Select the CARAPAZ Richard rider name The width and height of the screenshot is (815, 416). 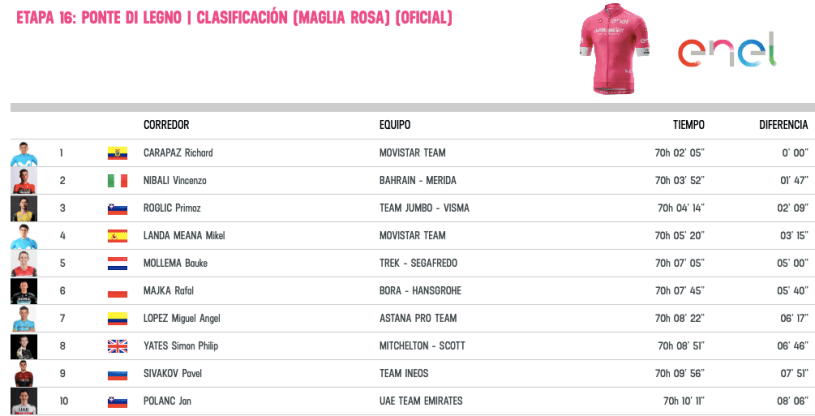[178, 153]
